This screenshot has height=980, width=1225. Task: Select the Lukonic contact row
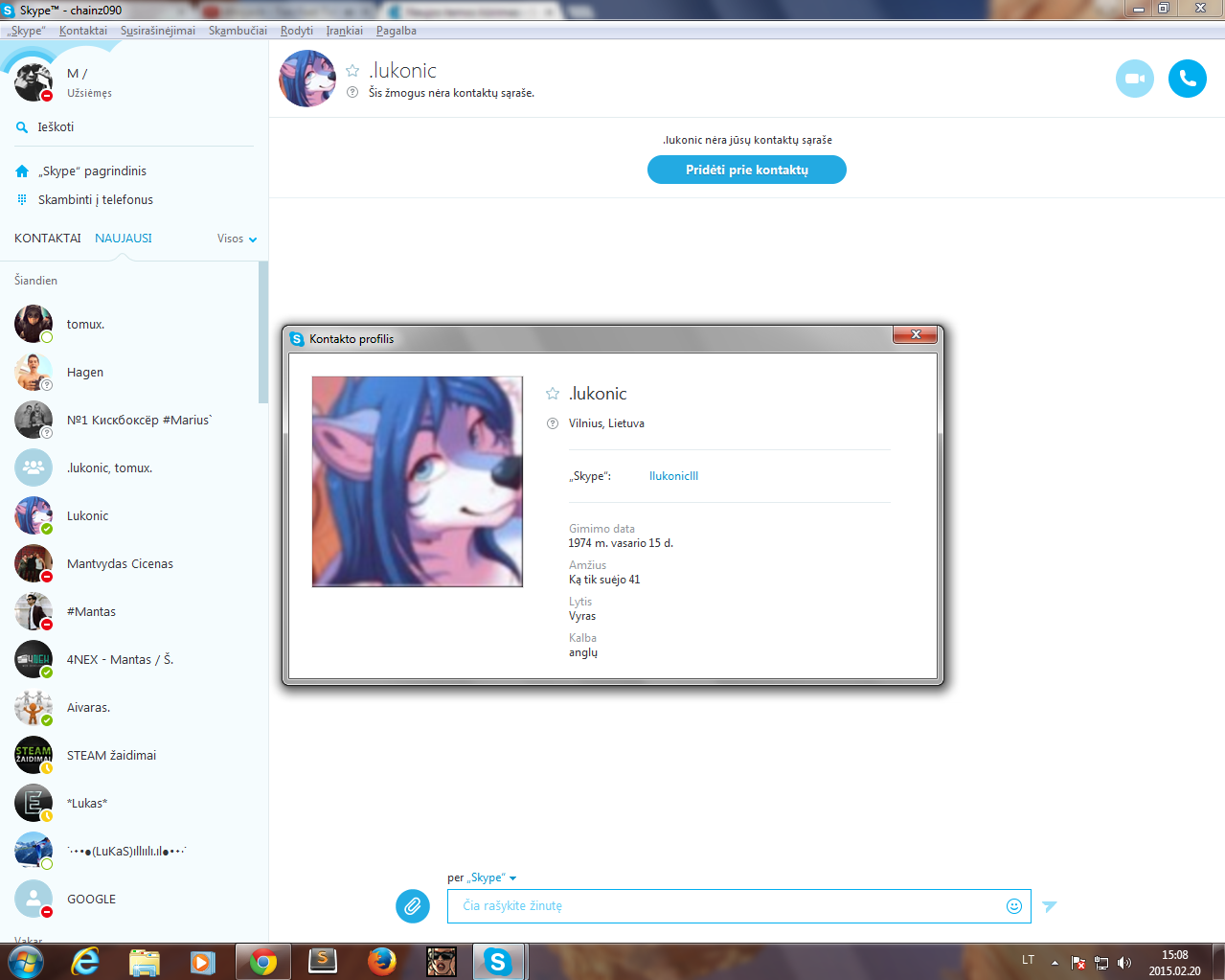[129, 515]
